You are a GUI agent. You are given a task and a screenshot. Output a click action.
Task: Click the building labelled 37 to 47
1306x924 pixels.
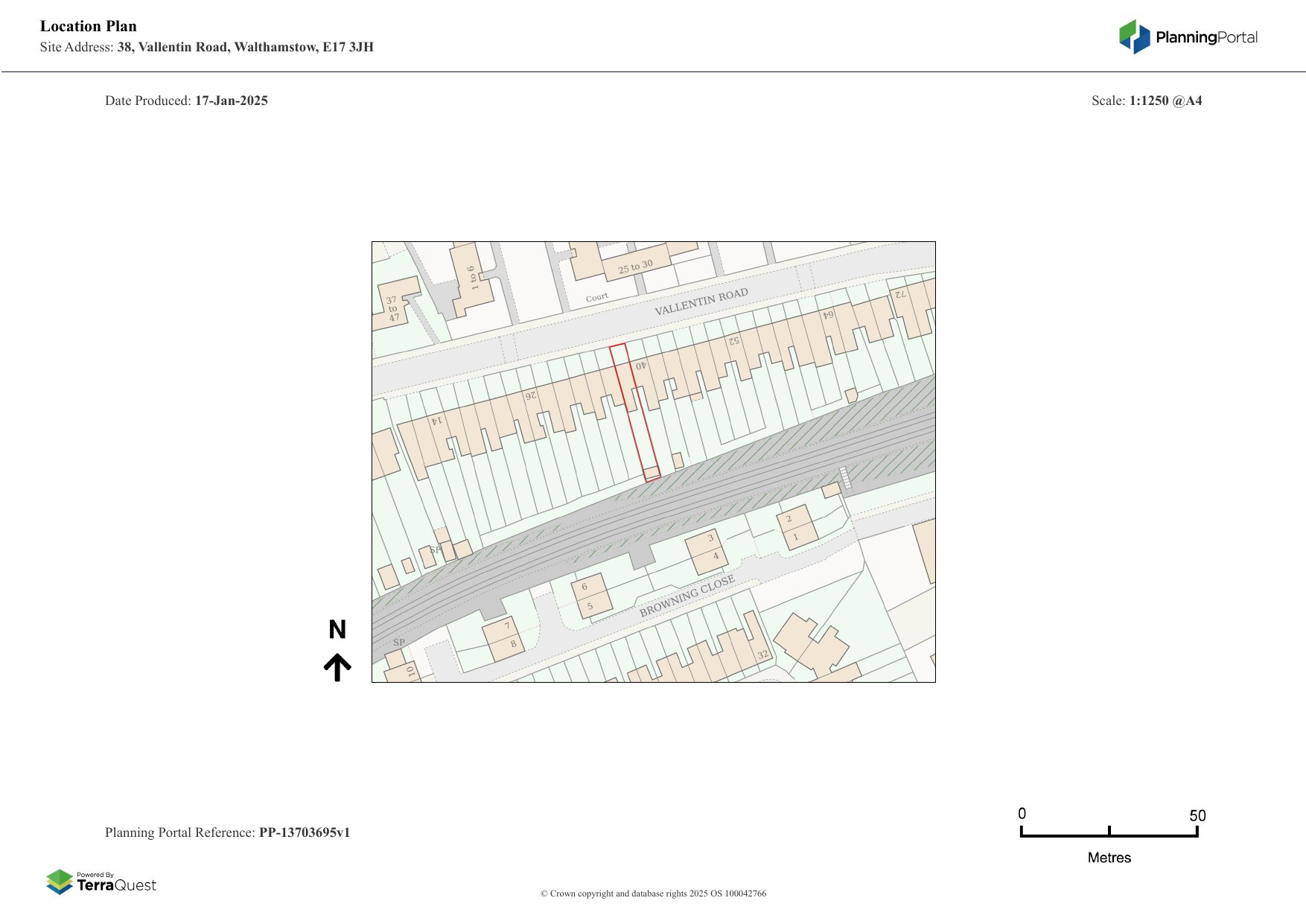[392, 307]
